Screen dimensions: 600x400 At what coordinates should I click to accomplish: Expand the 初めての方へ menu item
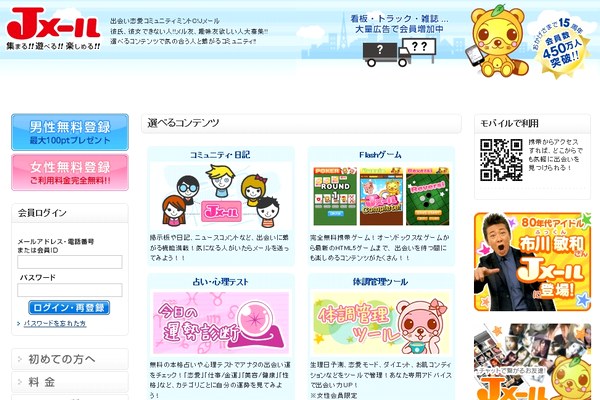click(x=70, y=359)
